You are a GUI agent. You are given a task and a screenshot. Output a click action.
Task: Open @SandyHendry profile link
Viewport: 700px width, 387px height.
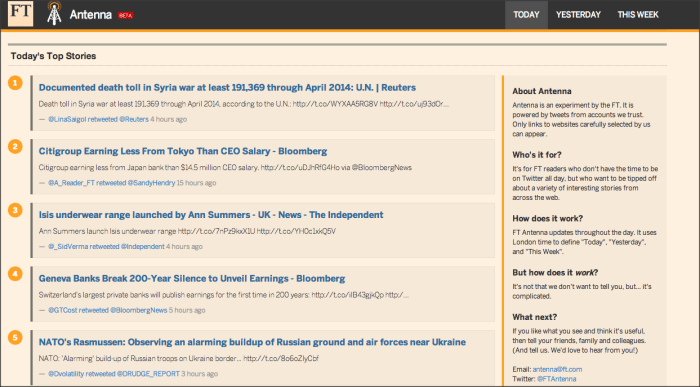click(151, 183)
